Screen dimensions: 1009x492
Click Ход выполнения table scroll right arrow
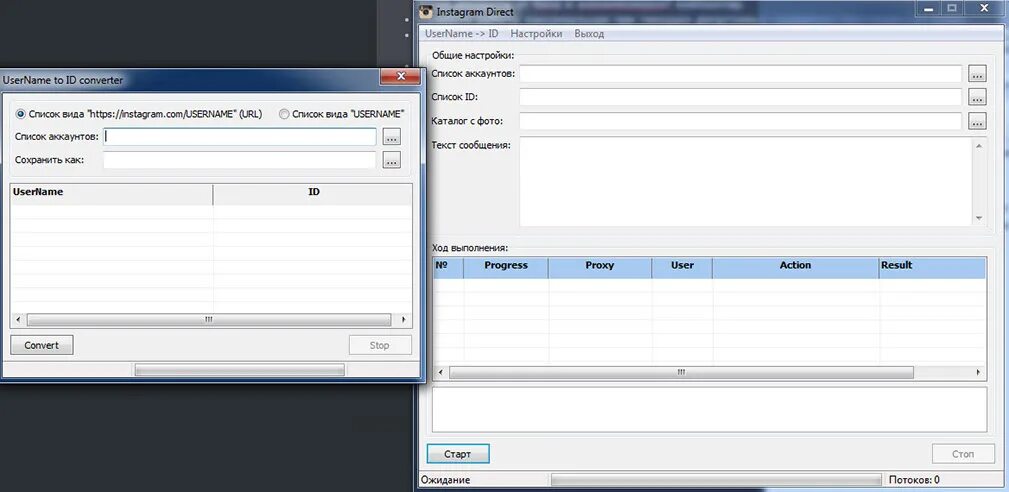click(x=978, y=372)
